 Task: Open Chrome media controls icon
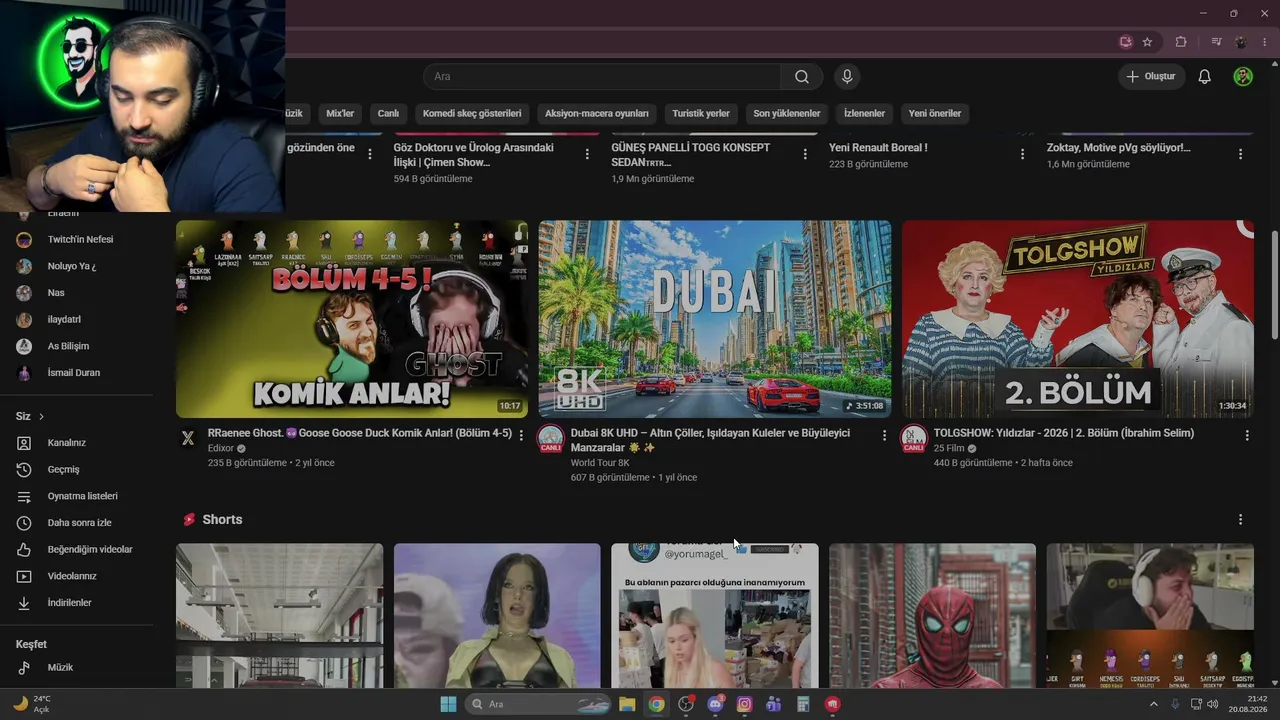(1216, 42)
